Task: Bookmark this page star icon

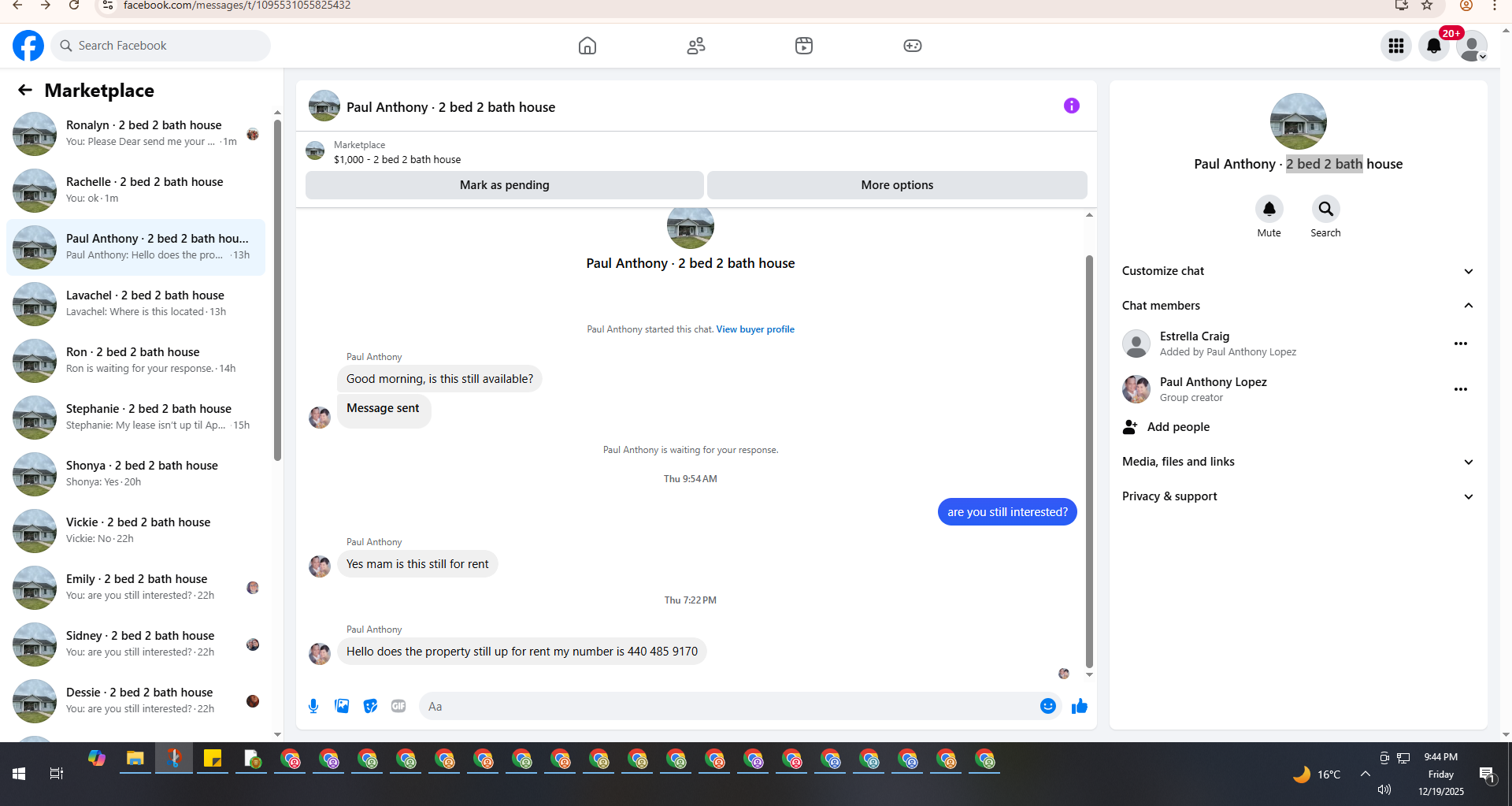Action: click(1427, 6)
